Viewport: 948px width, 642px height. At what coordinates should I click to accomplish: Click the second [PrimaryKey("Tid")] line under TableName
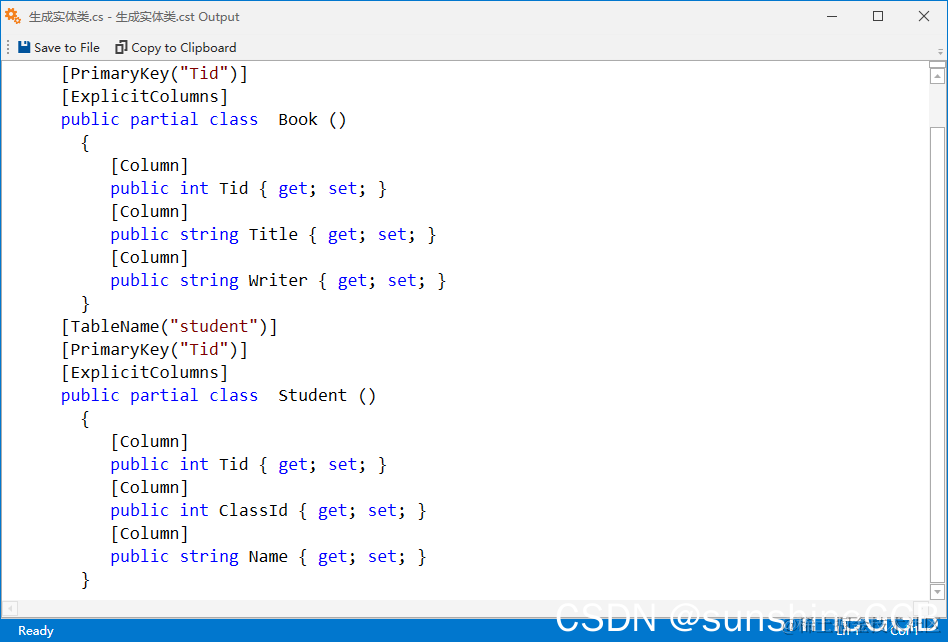click(154, 349)
